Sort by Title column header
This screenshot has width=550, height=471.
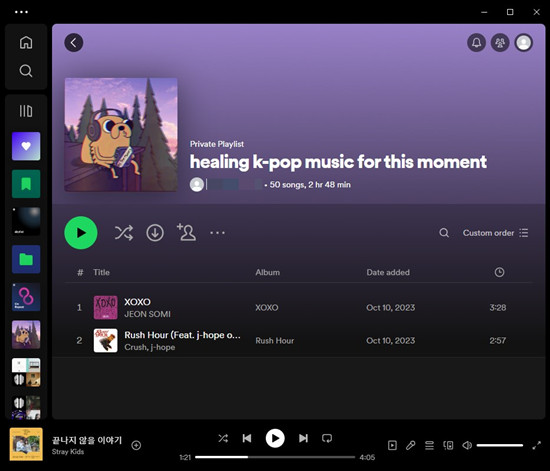click(101, 272)
